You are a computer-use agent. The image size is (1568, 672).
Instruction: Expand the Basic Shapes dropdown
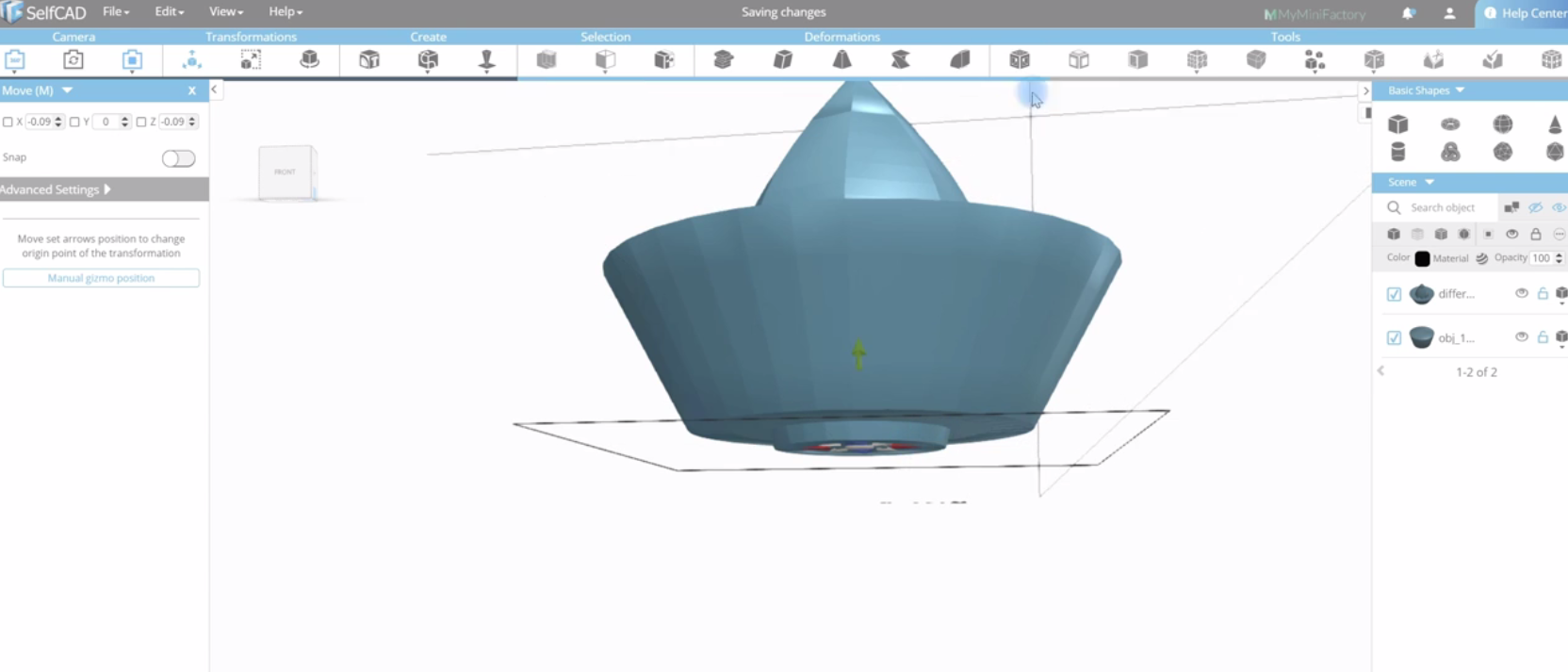(x=1460, y=90)
